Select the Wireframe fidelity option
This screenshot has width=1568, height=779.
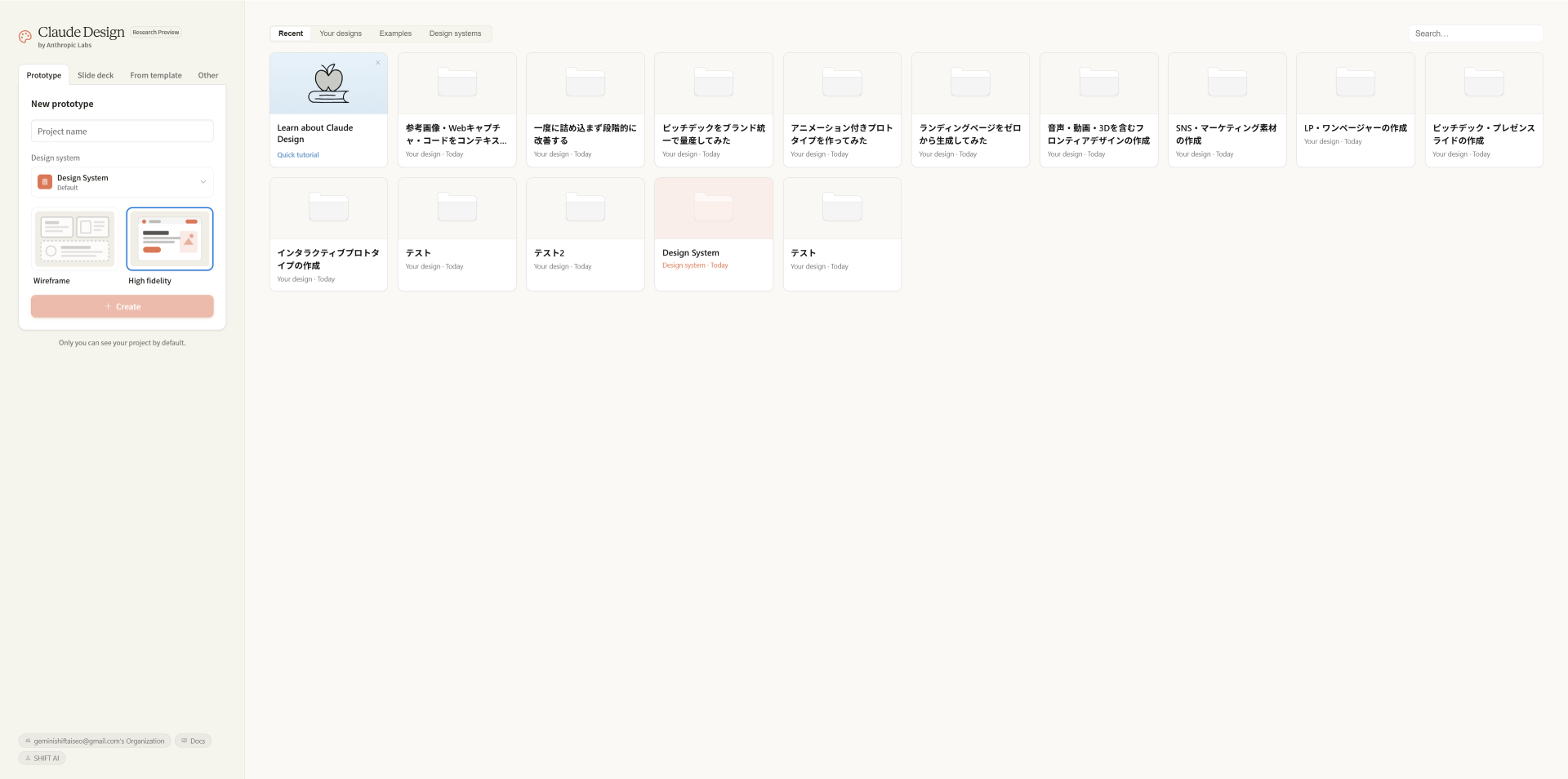(x=74, y=238)
